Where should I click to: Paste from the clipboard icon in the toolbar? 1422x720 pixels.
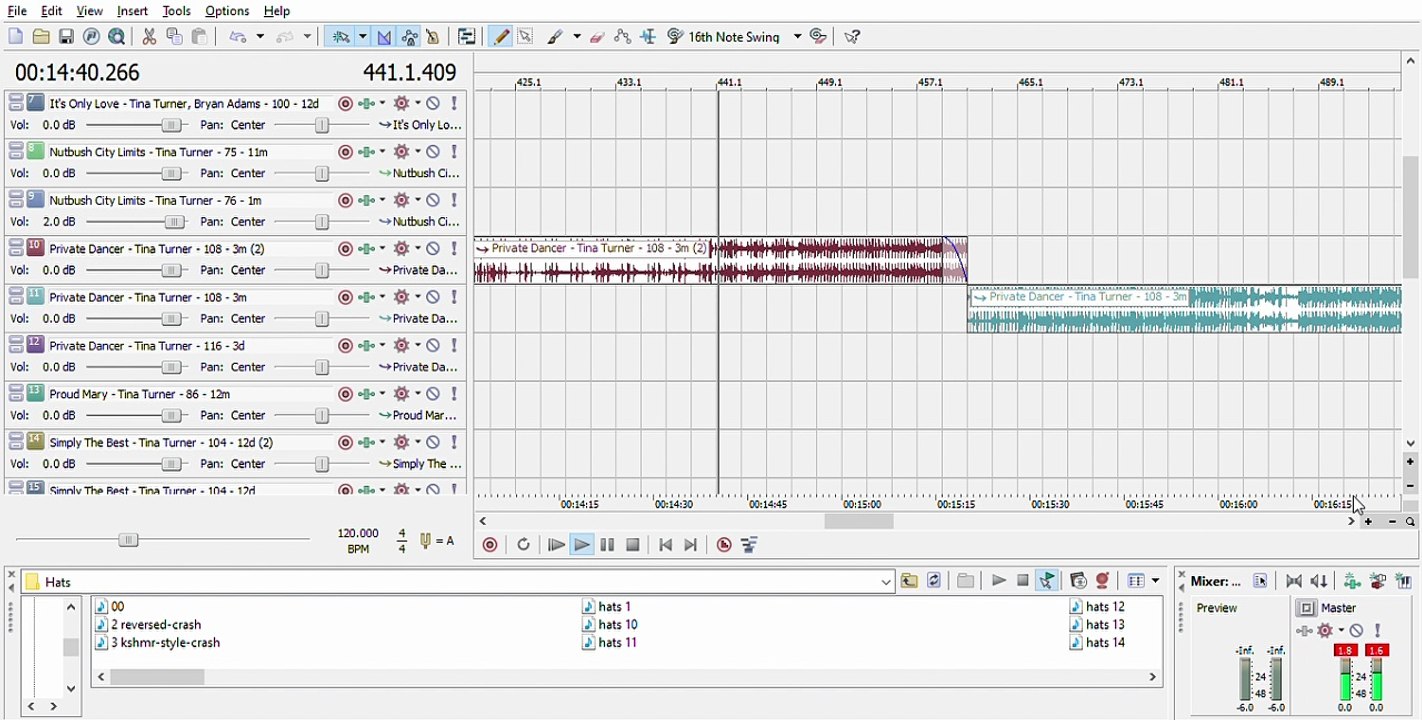(199, 37)
